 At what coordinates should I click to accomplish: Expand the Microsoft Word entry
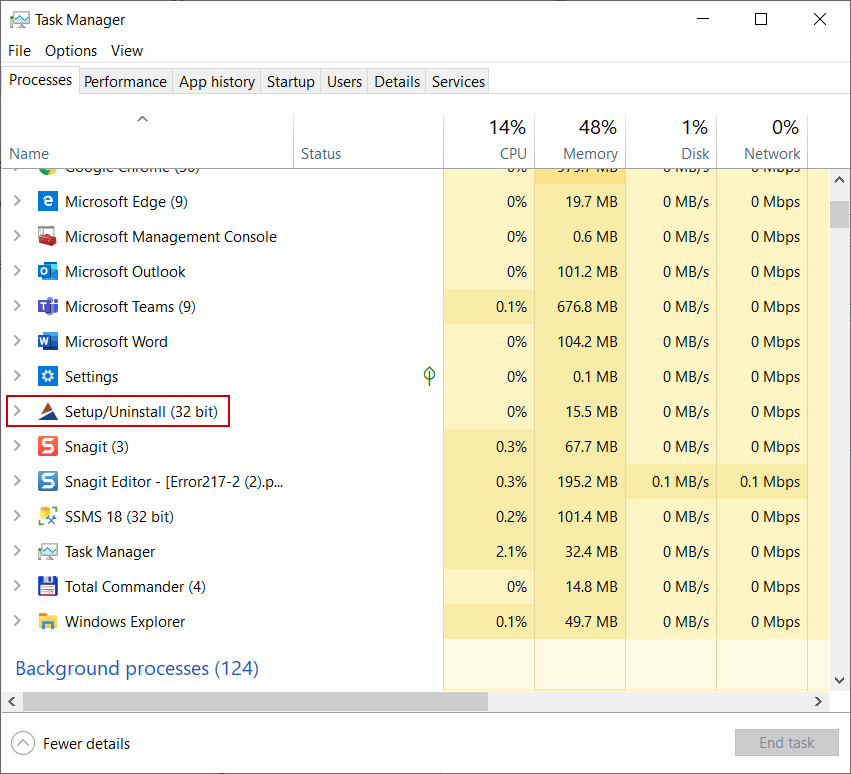pos(17,340)
